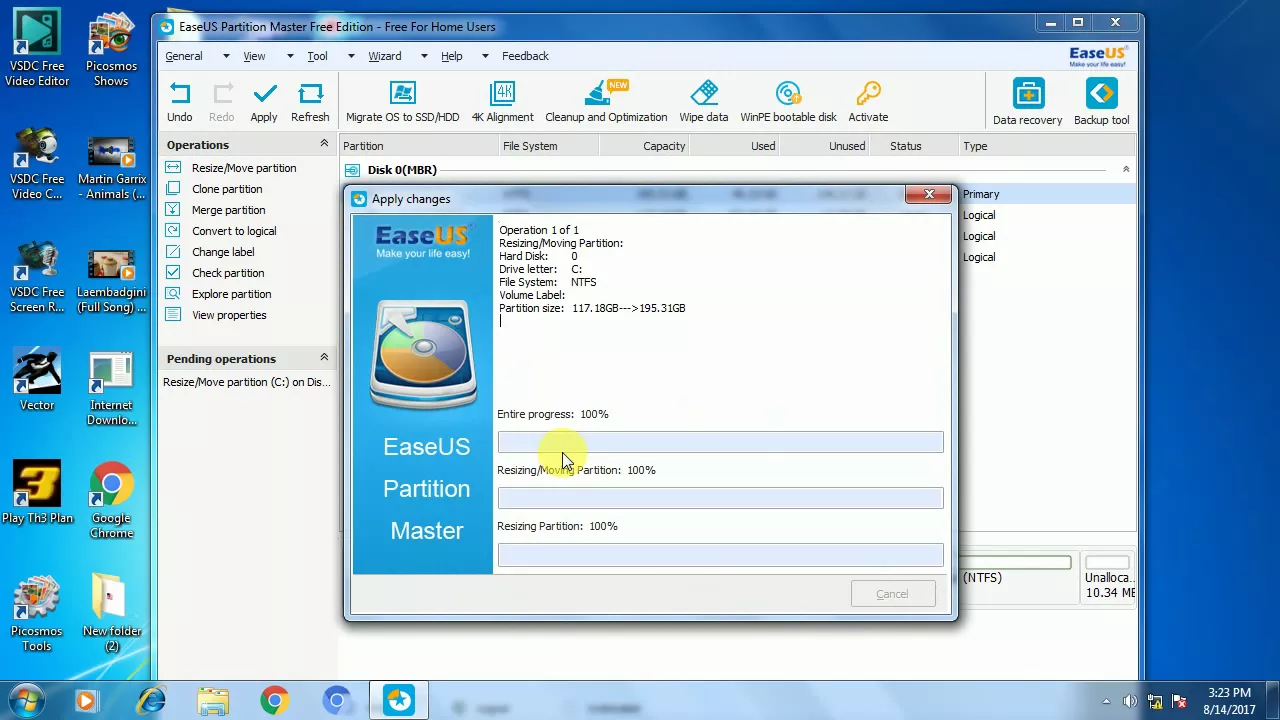The height and width of the screenshot is (720, 1280).
Task: Open Data recovery tool
Action: (x=1027, y=103)
